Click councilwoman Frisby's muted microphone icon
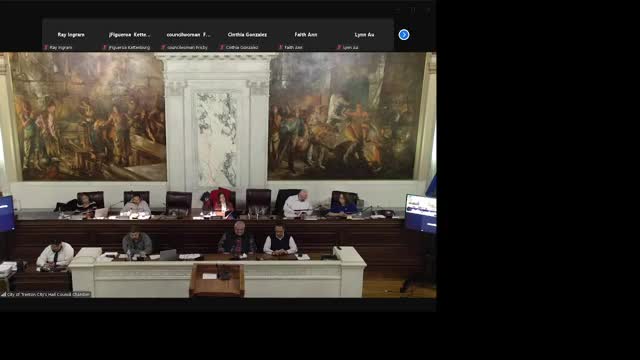The height and width of the screenshot is (360, 640). [x=163, y=47]
